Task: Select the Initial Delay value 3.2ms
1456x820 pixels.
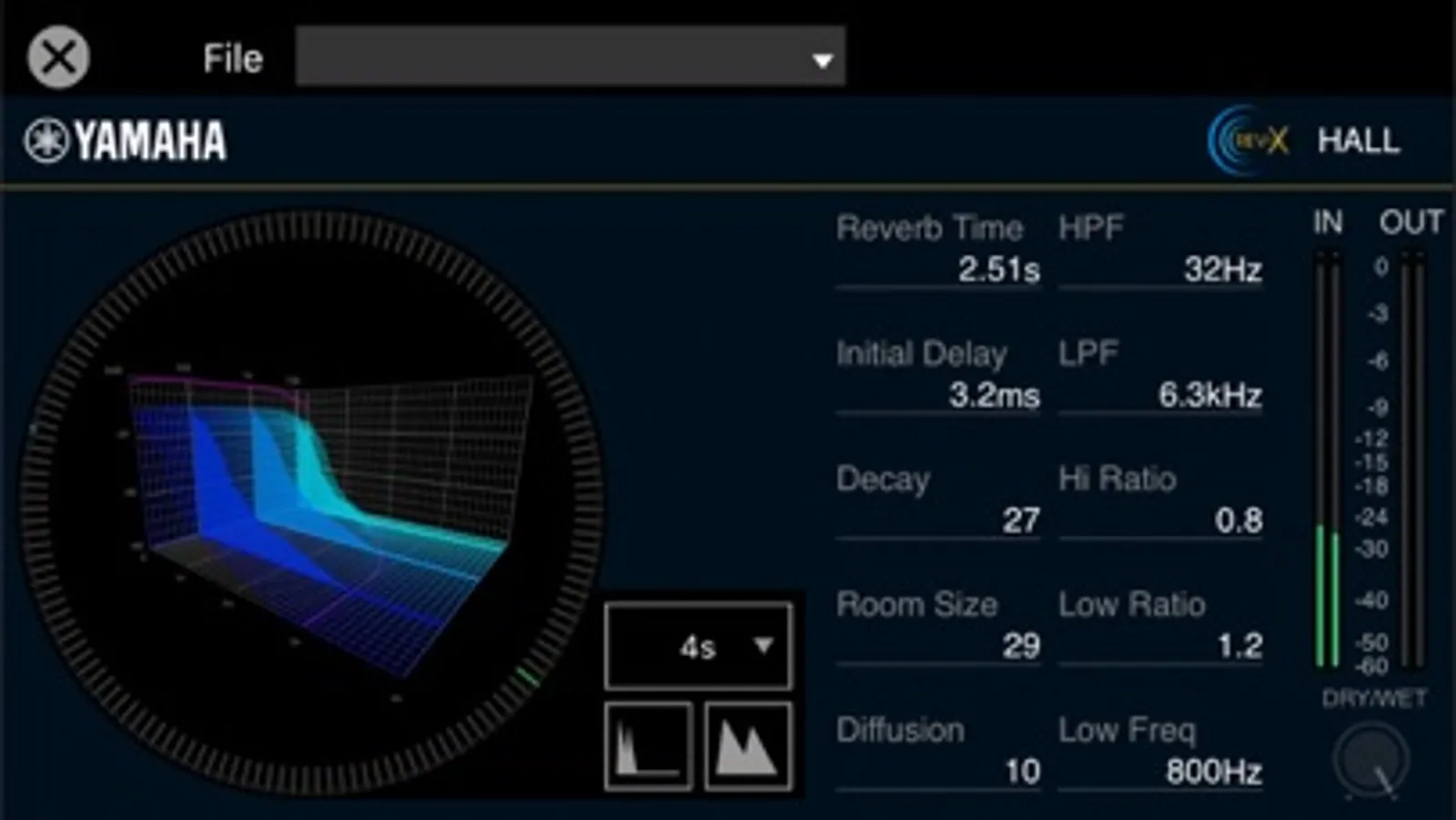Action: pos(993,395)
